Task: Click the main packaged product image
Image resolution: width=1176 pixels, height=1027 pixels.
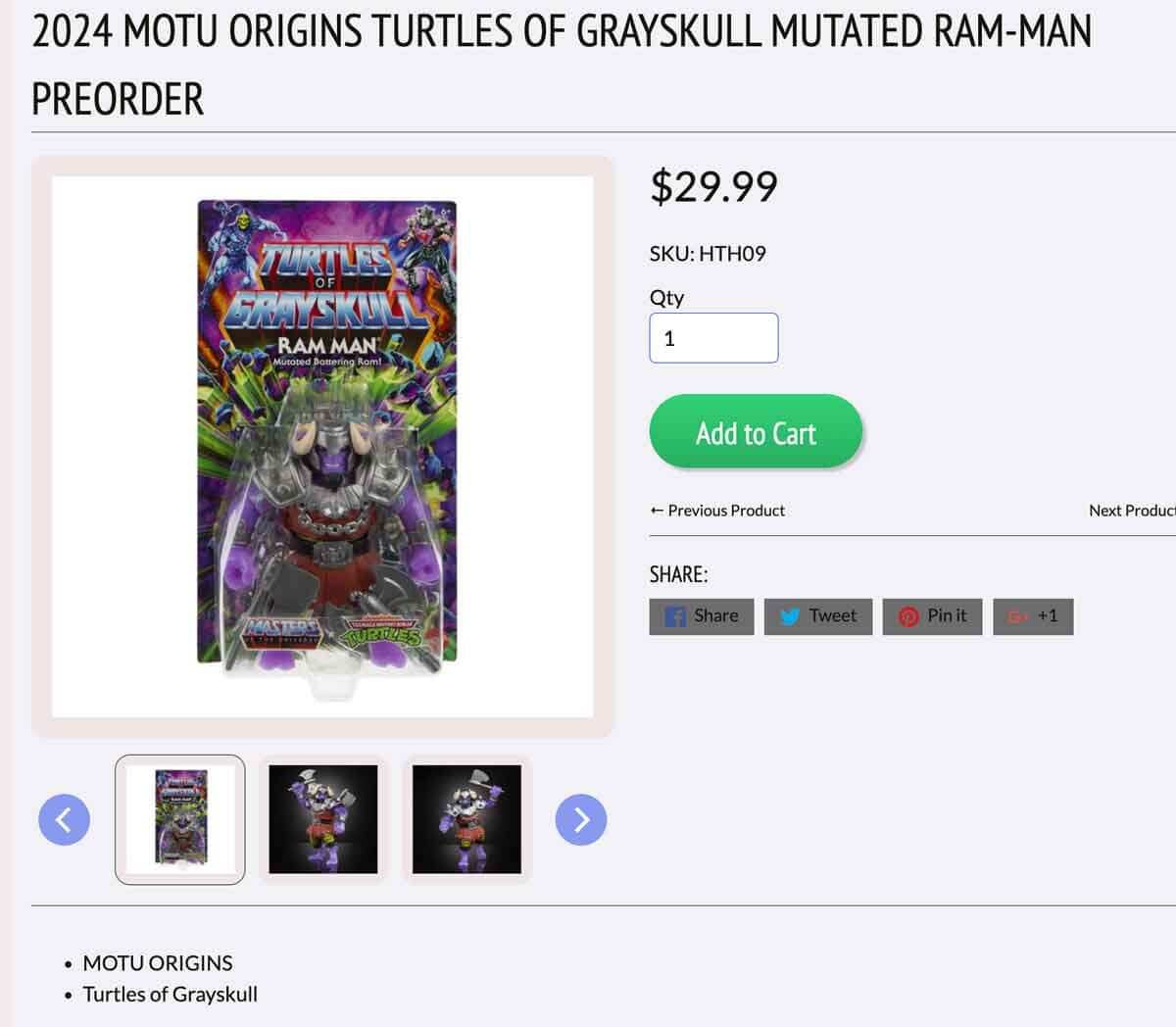Action: coord(326,441)
